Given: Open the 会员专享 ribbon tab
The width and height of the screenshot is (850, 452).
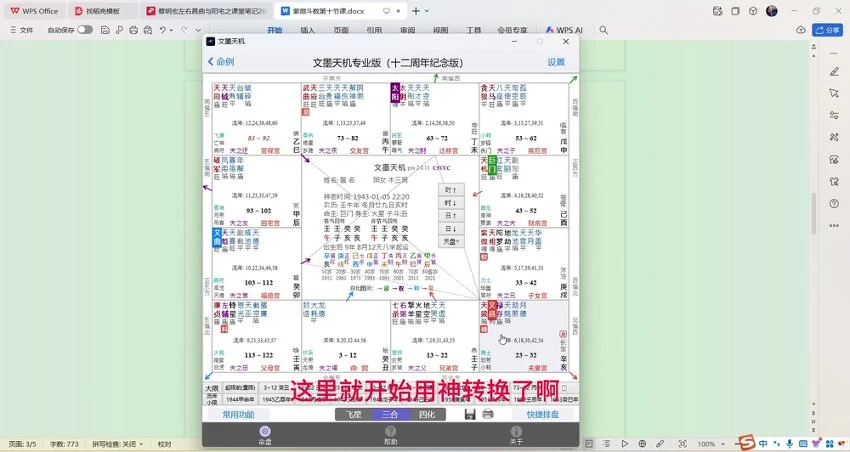Looking at the screenshot, I should pyautogui.click(x=512, y=30).
